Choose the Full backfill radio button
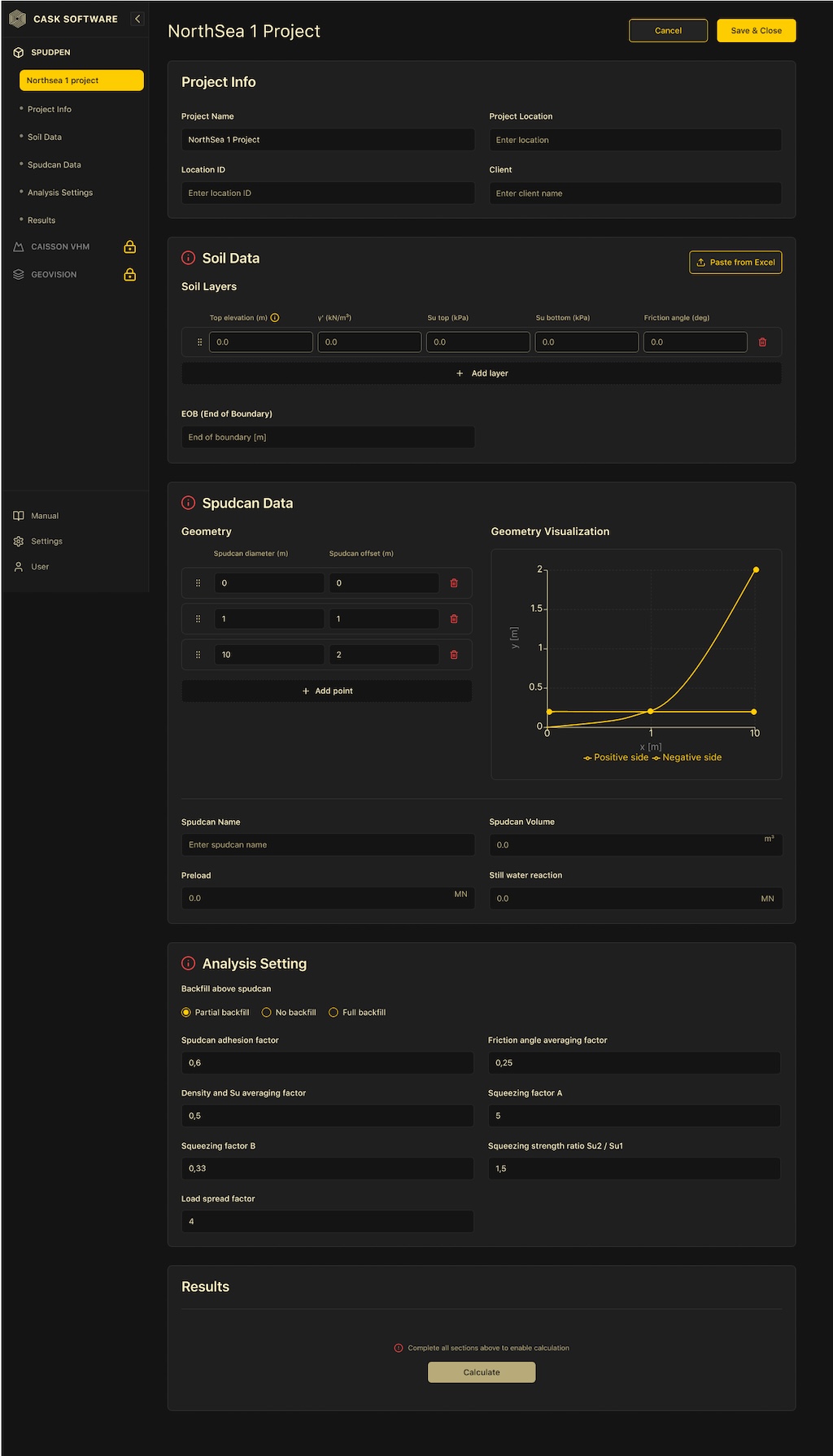Image resolution: width=833 pixels, height=1456 pixels. [x=334, y=1013]
